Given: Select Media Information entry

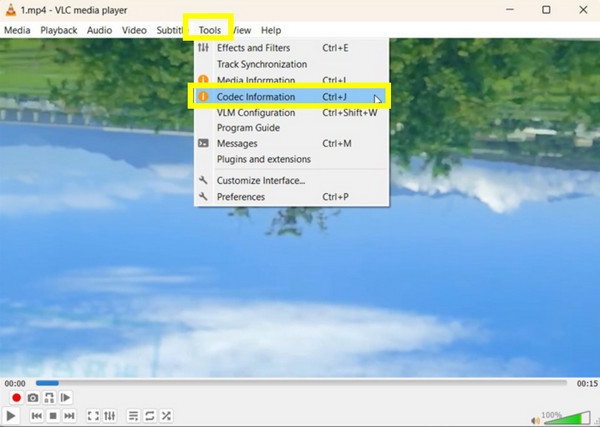Looking at the screenshot, I should click(x=292, y=80).
